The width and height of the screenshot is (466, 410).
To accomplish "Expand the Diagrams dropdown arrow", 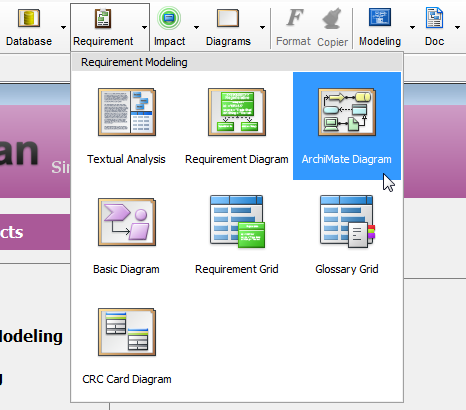I will coord(262,27).
